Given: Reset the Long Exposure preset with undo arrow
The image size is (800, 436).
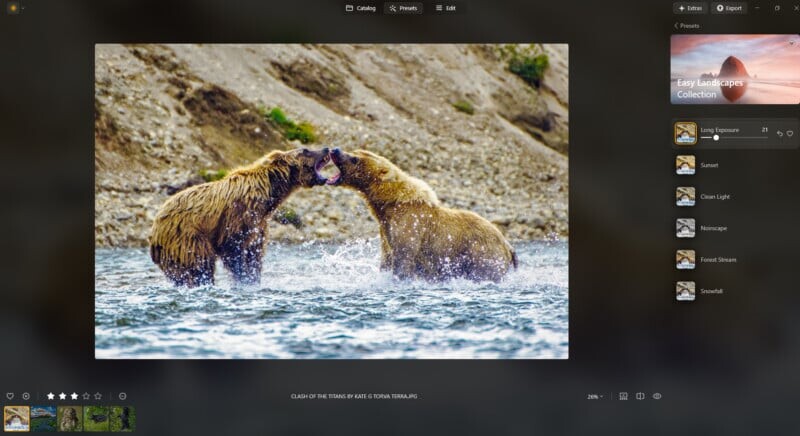Looking at the screenshot, I should pyautogui.click(x=780, y=133).
